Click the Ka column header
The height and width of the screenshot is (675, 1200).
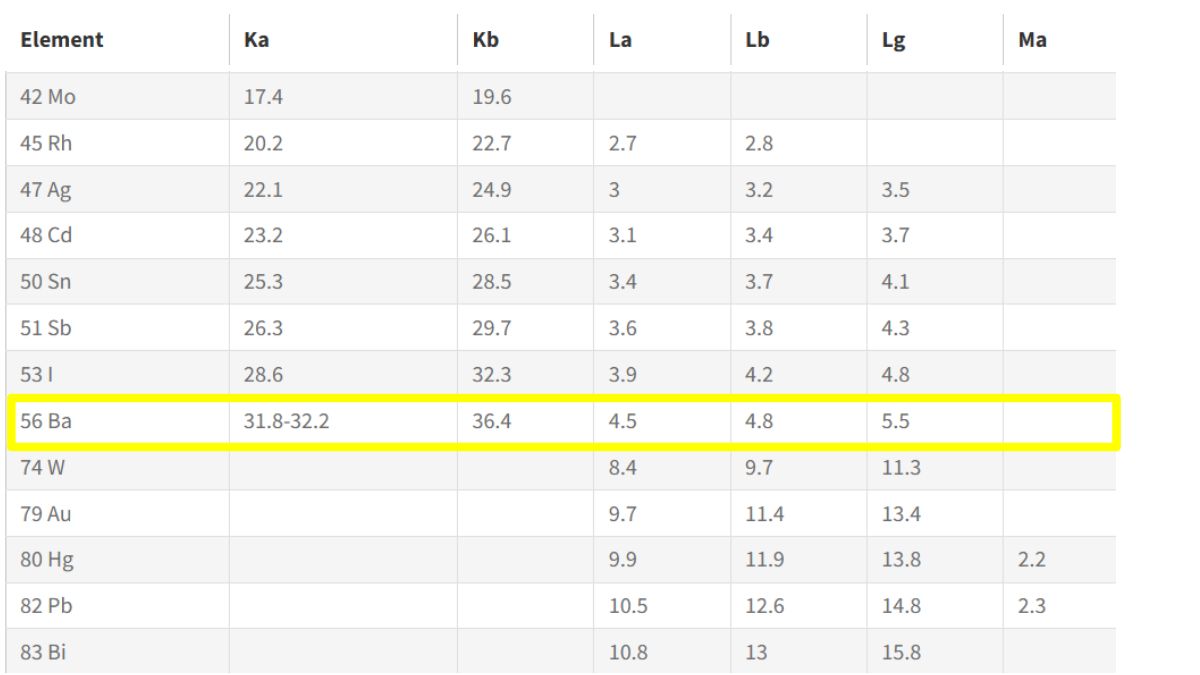pyautogui.click(x=256, y=41)
